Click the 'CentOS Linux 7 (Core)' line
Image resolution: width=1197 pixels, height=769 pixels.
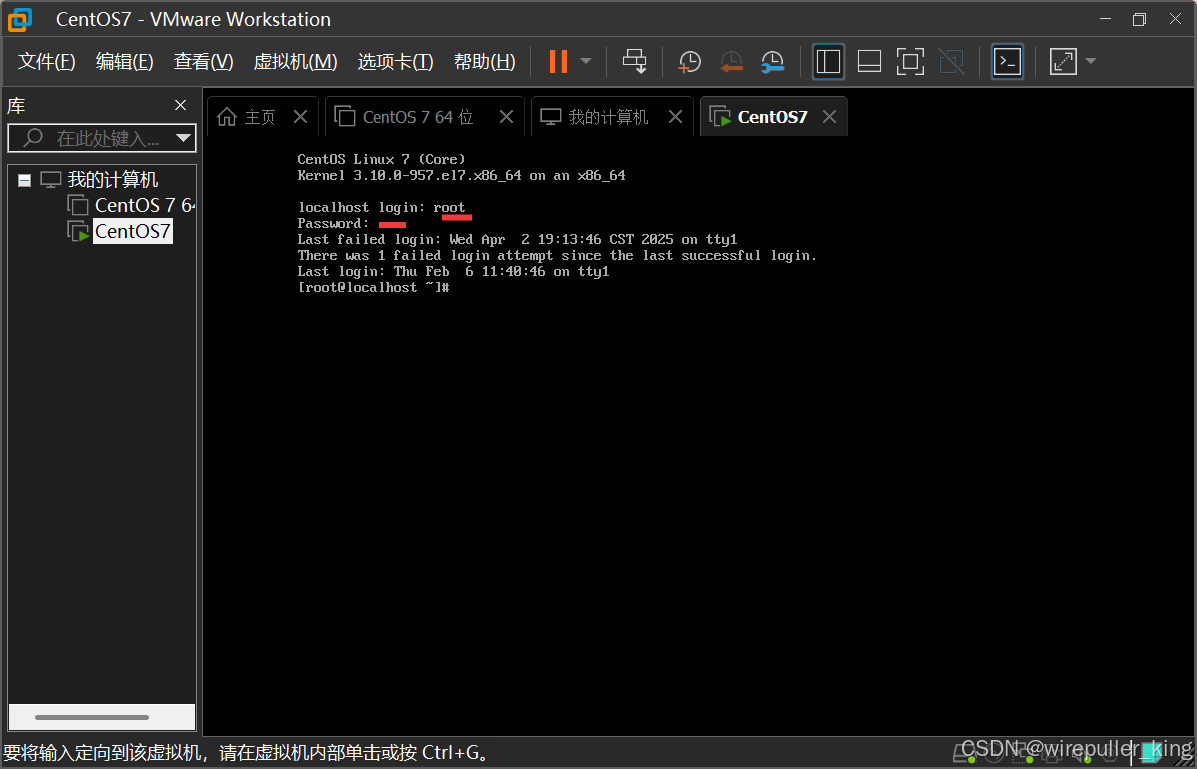381,160
